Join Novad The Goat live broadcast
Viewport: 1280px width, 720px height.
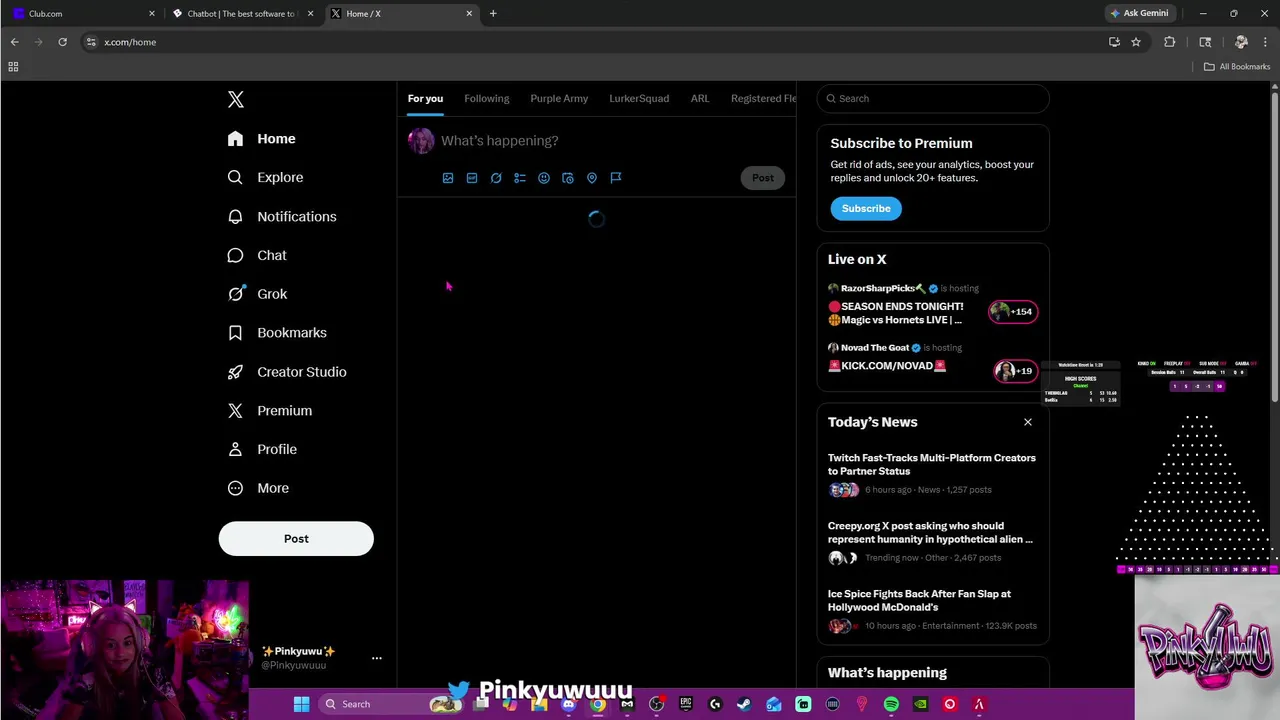tap(932, 361)
